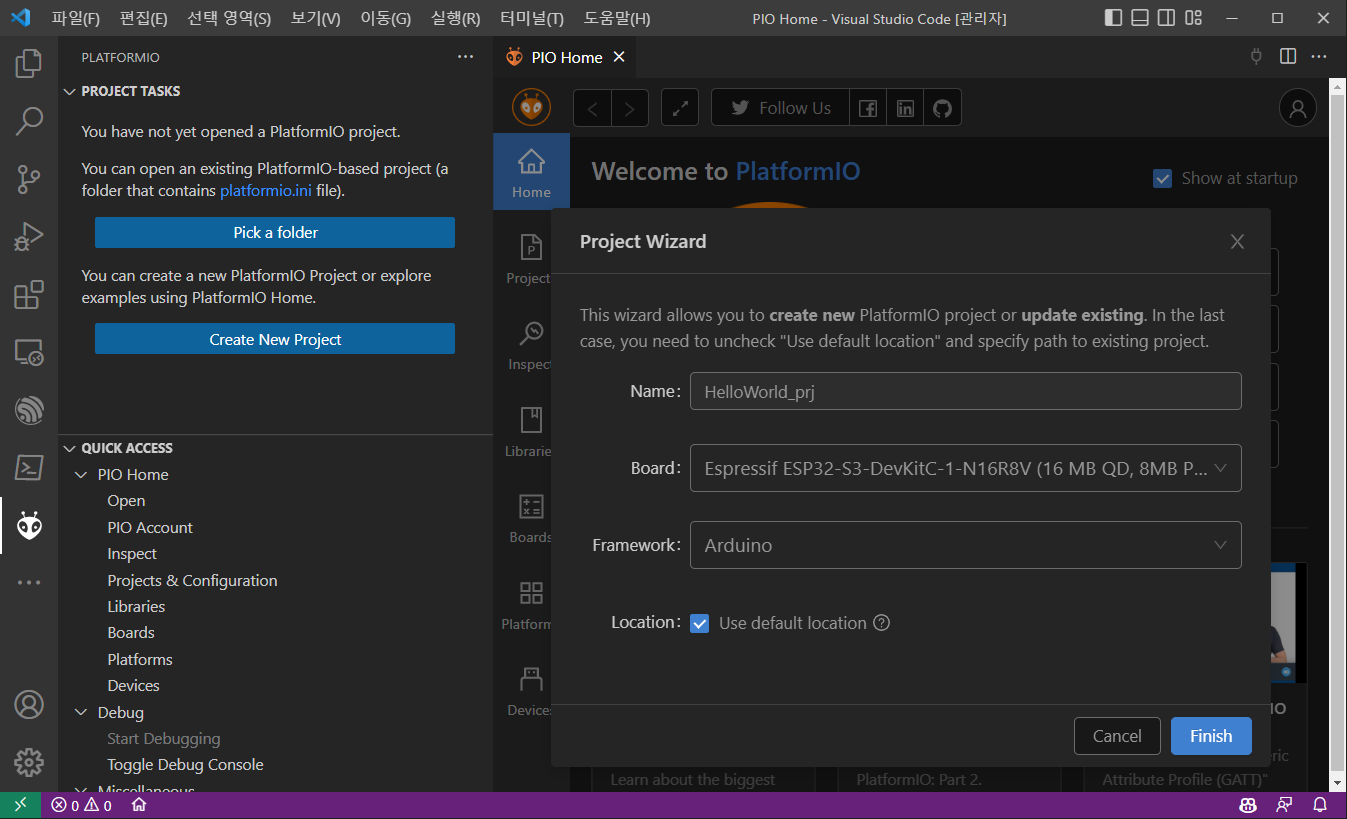Open editor more actions ellipsis

[x=1319, y=57]
